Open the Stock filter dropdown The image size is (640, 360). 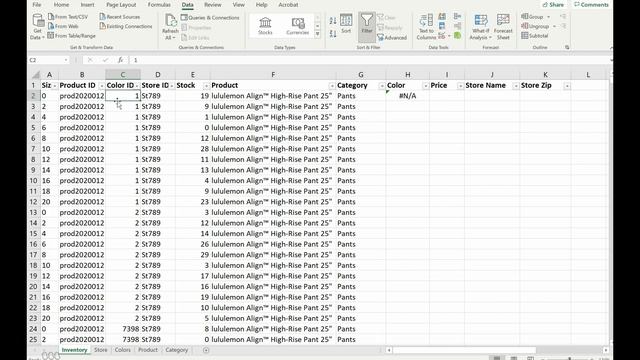coord(207,86)
